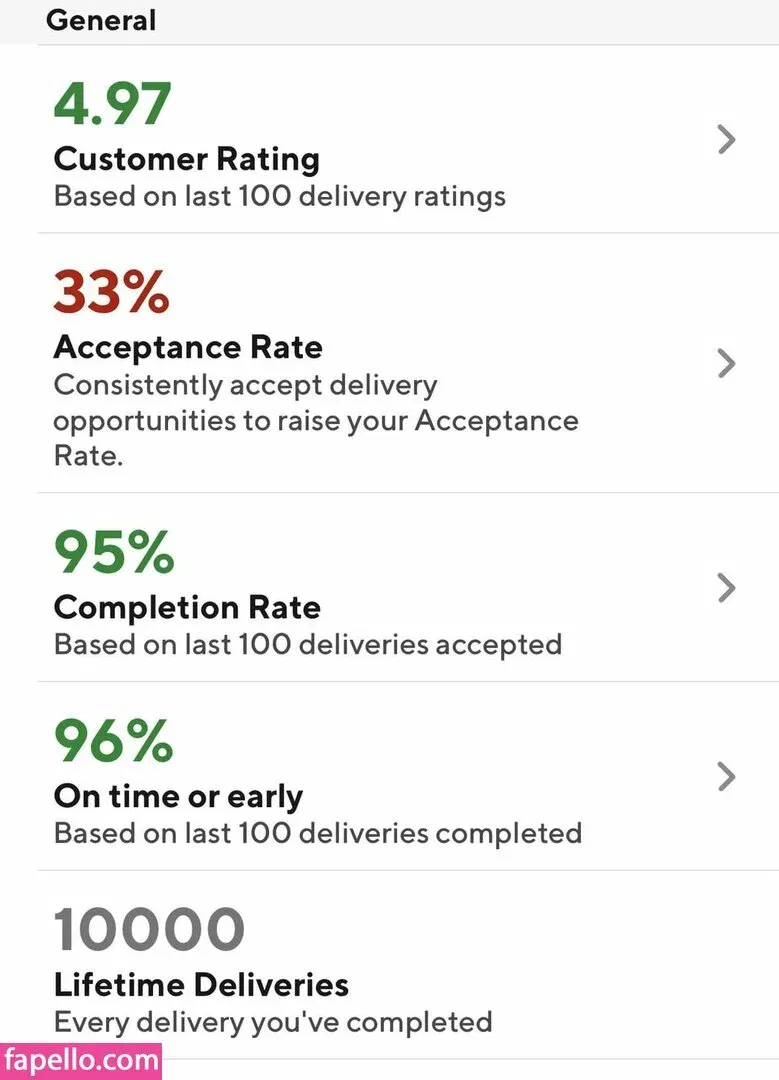Open On time or early chevron
779x1080 pixels.
pyautogui.click(x=727, y=776)
